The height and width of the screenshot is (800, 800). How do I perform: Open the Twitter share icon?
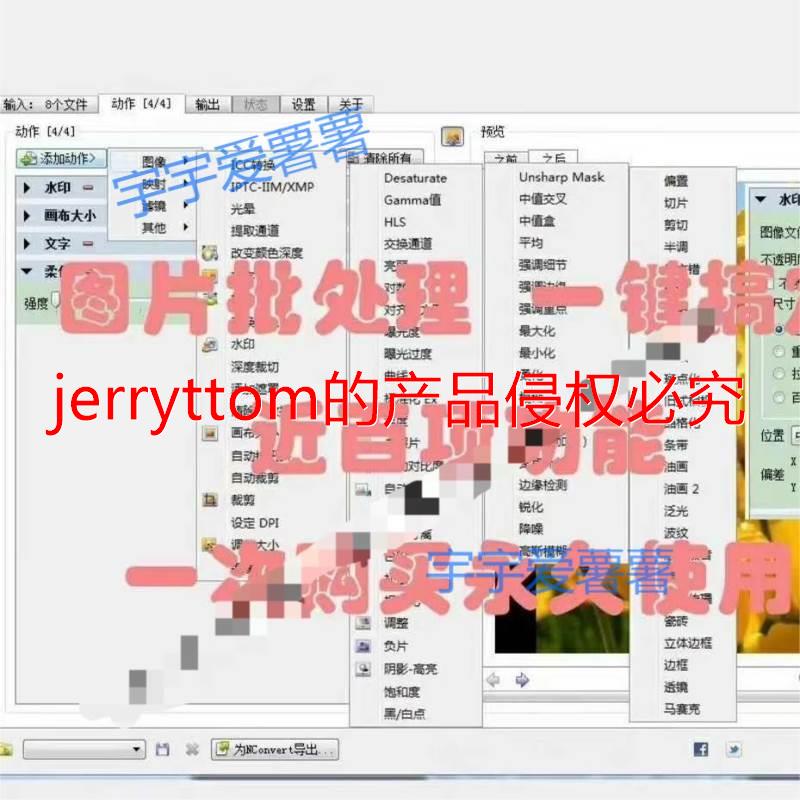(x=733, y=749)
